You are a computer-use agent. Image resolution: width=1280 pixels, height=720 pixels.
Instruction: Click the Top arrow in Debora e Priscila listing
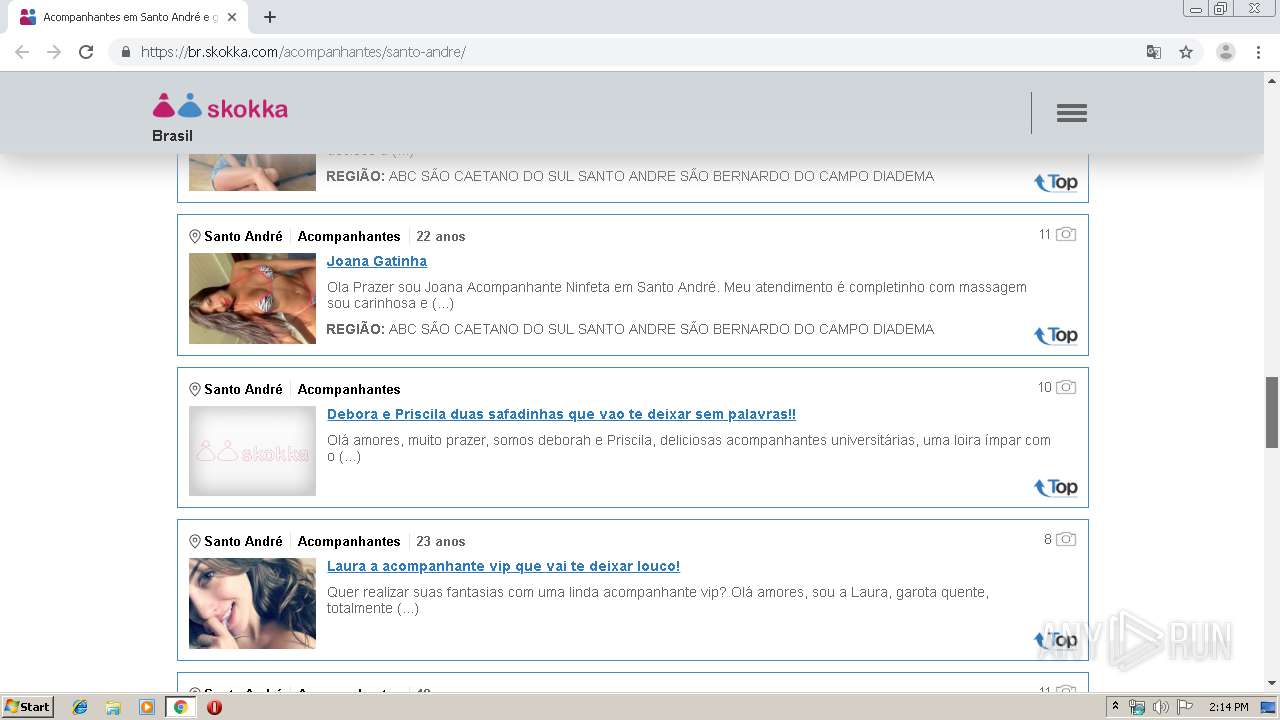(x=1056, y=487)
